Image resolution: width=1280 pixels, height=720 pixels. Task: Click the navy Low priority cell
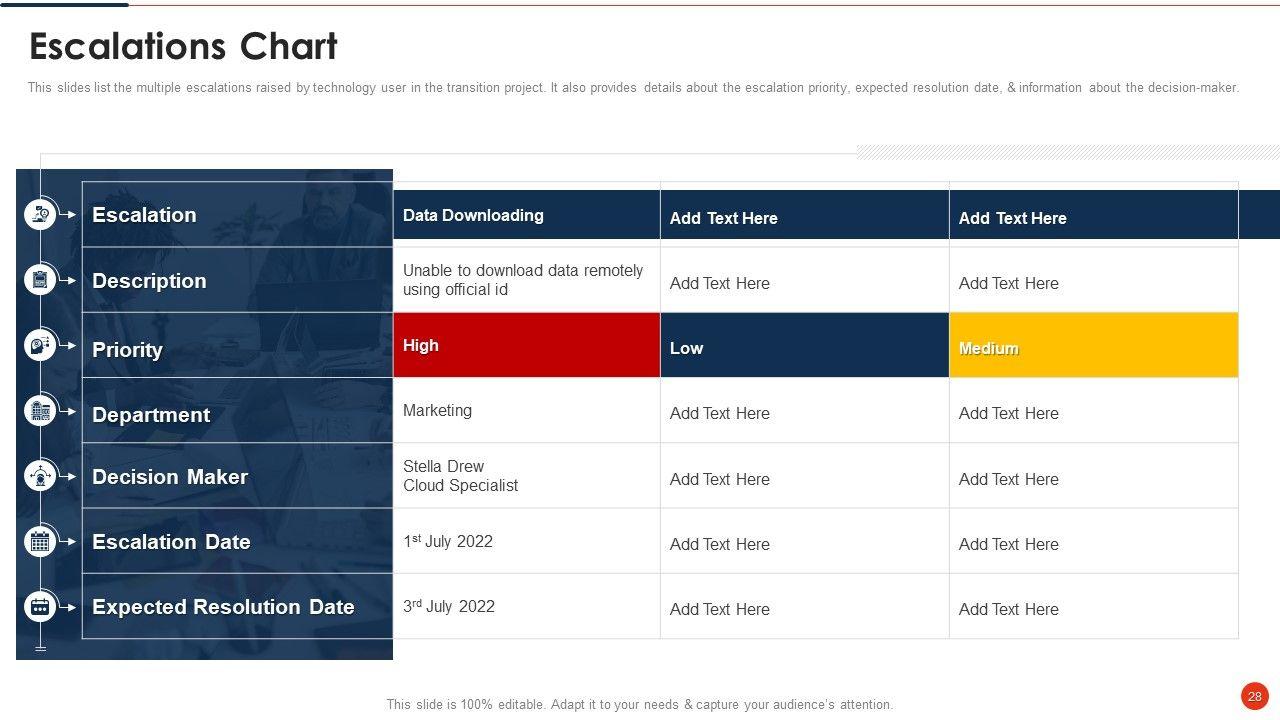(804, 345)
